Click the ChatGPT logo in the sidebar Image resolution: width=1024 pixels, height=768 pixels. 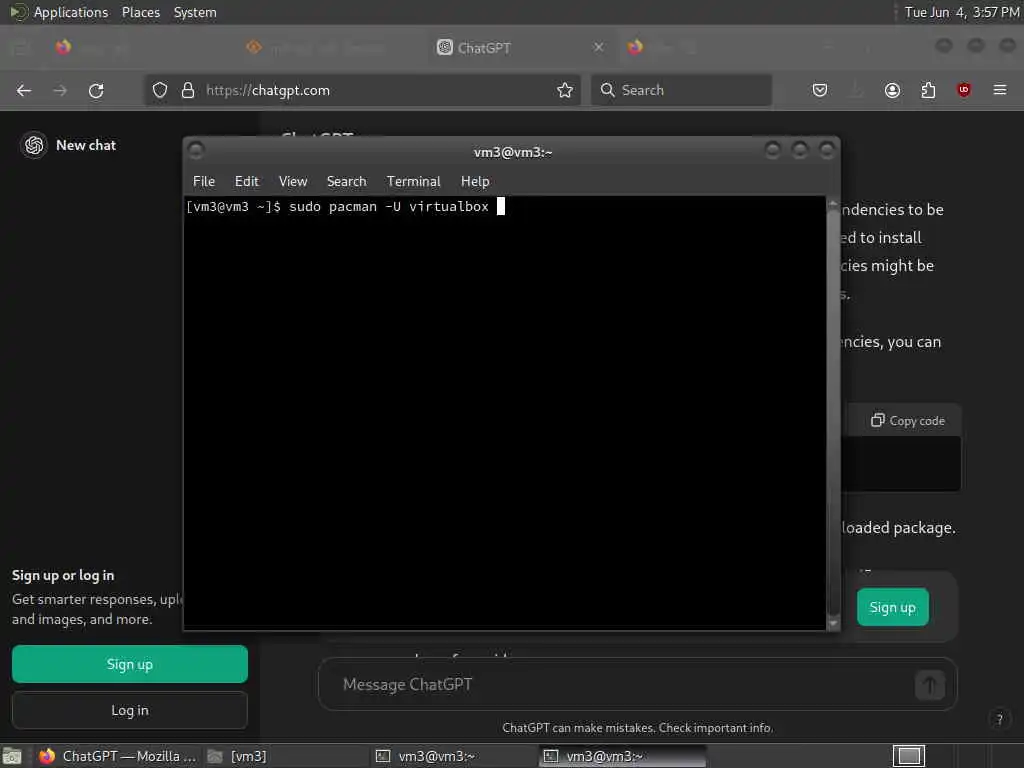coord(34,145)
